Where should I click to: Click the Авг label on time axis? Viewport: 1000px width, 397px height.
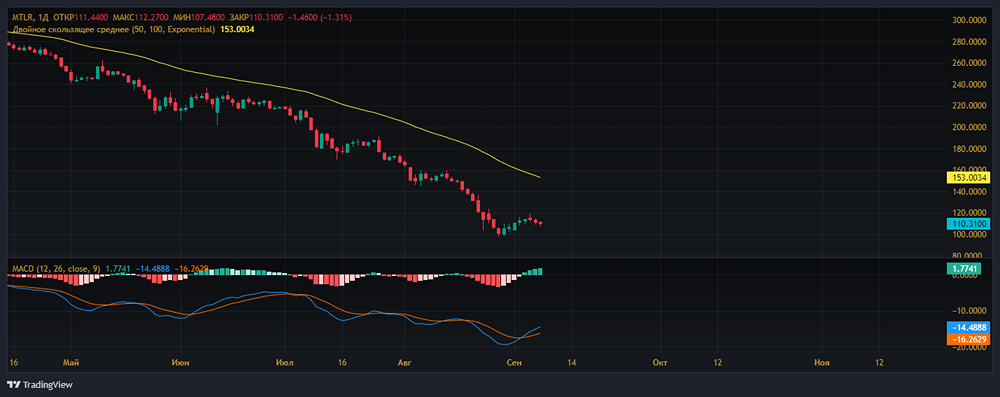pos(404,363)
